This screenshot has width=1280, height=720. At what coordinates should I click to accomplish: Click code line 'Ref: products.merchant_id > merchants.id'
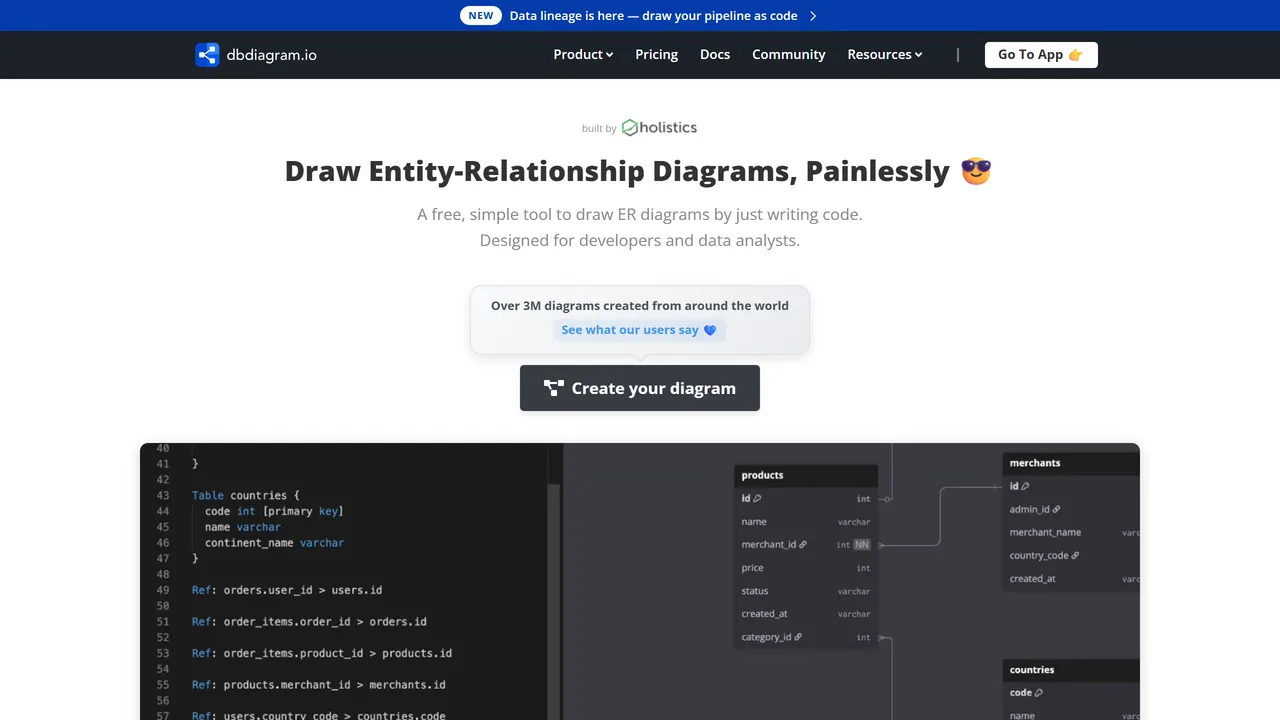click(x=319, y=685)
